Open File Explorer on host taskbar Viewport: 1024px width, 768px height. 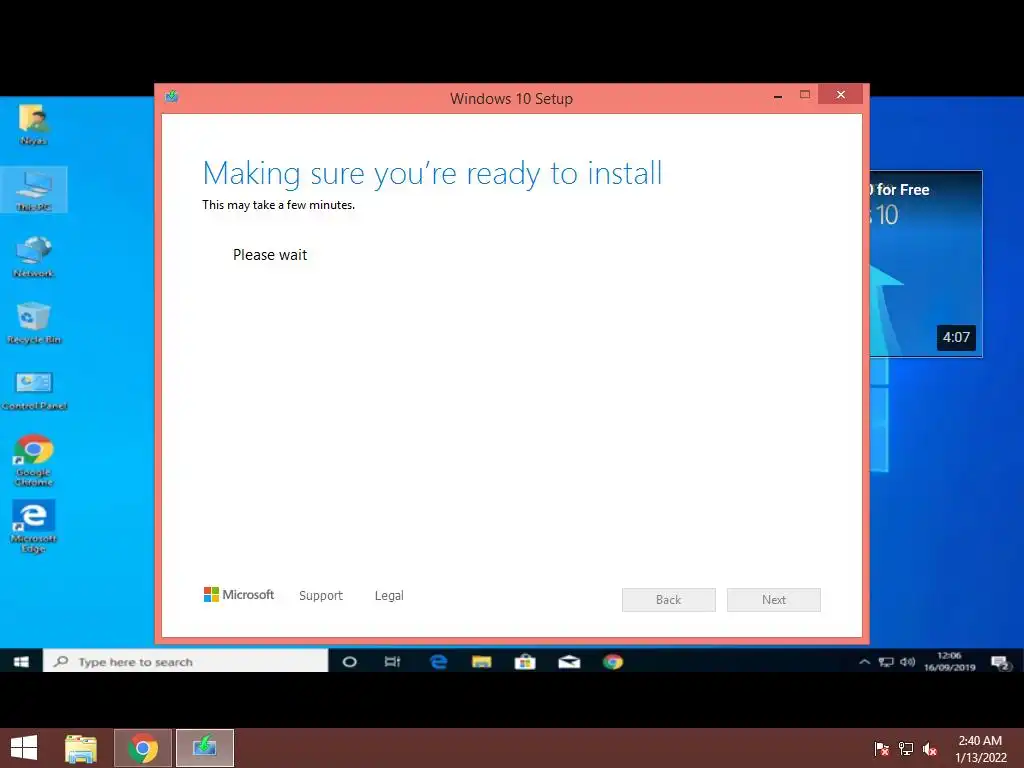point(81,748)
